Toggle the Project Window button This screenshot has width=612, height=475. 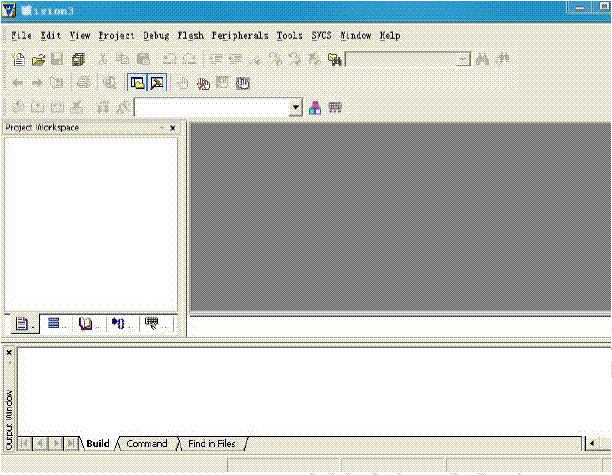click(x=137, y=83)
